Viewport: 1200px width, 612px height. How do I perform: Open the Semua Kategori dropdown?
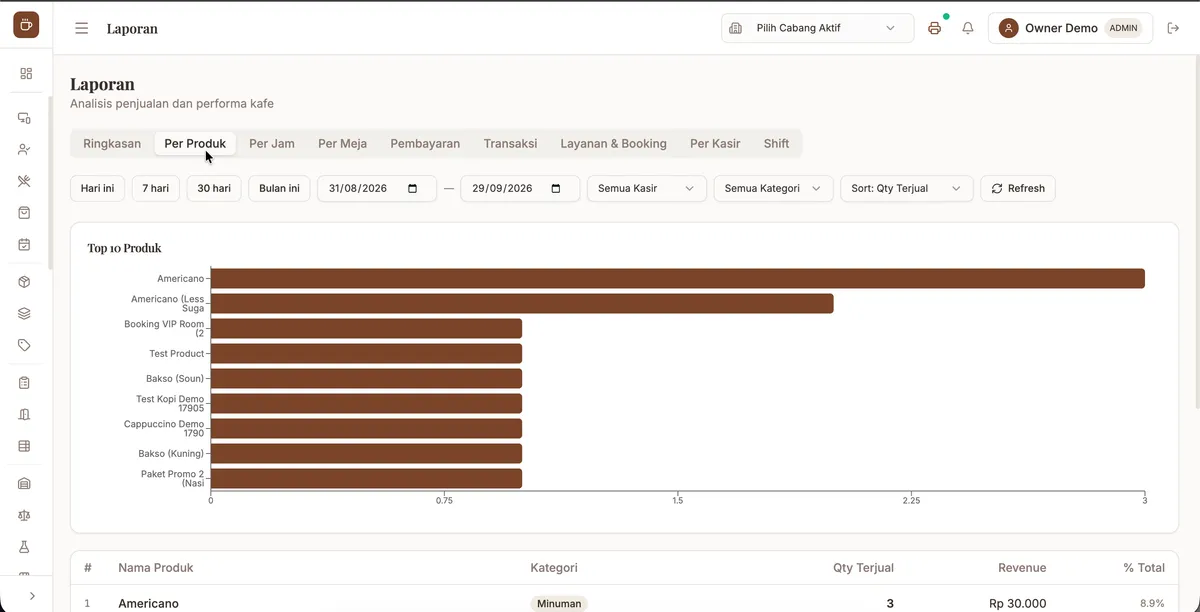click(773, 188)
